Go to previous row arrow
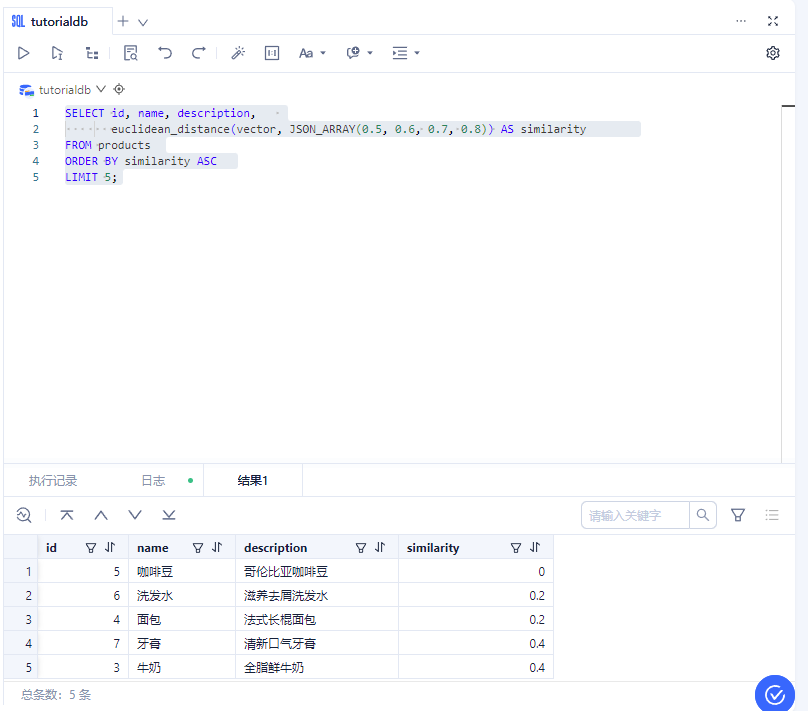The image size is (808, 711). click(x=101, y=515)
